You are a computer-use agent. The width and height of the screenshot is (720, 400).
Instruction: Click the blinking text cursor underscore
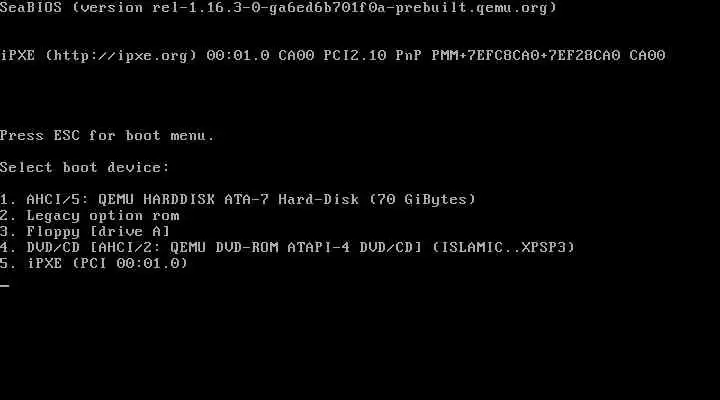(5, 285)
